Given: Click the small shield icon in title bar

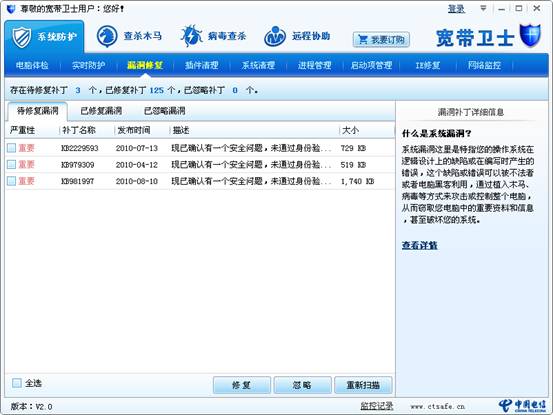Looking at the screenshot, I should tap(12, 9).
